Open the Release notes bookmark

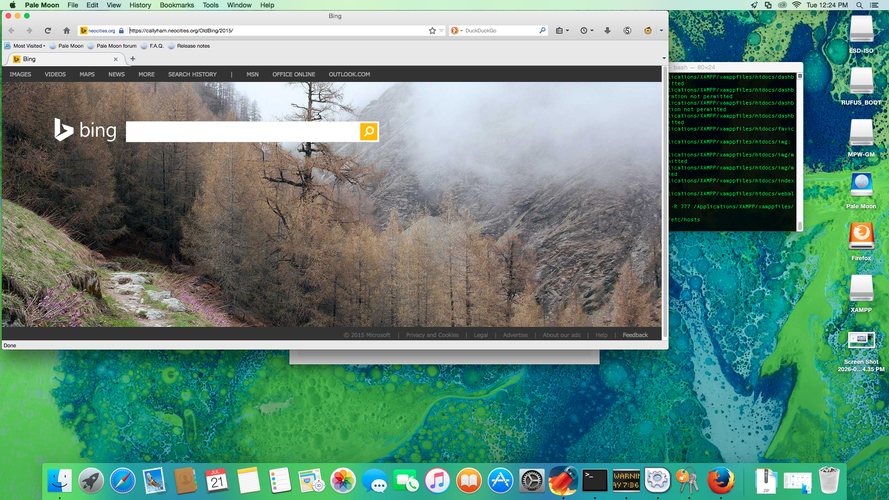pyautogui.click(x=189, y=46)
